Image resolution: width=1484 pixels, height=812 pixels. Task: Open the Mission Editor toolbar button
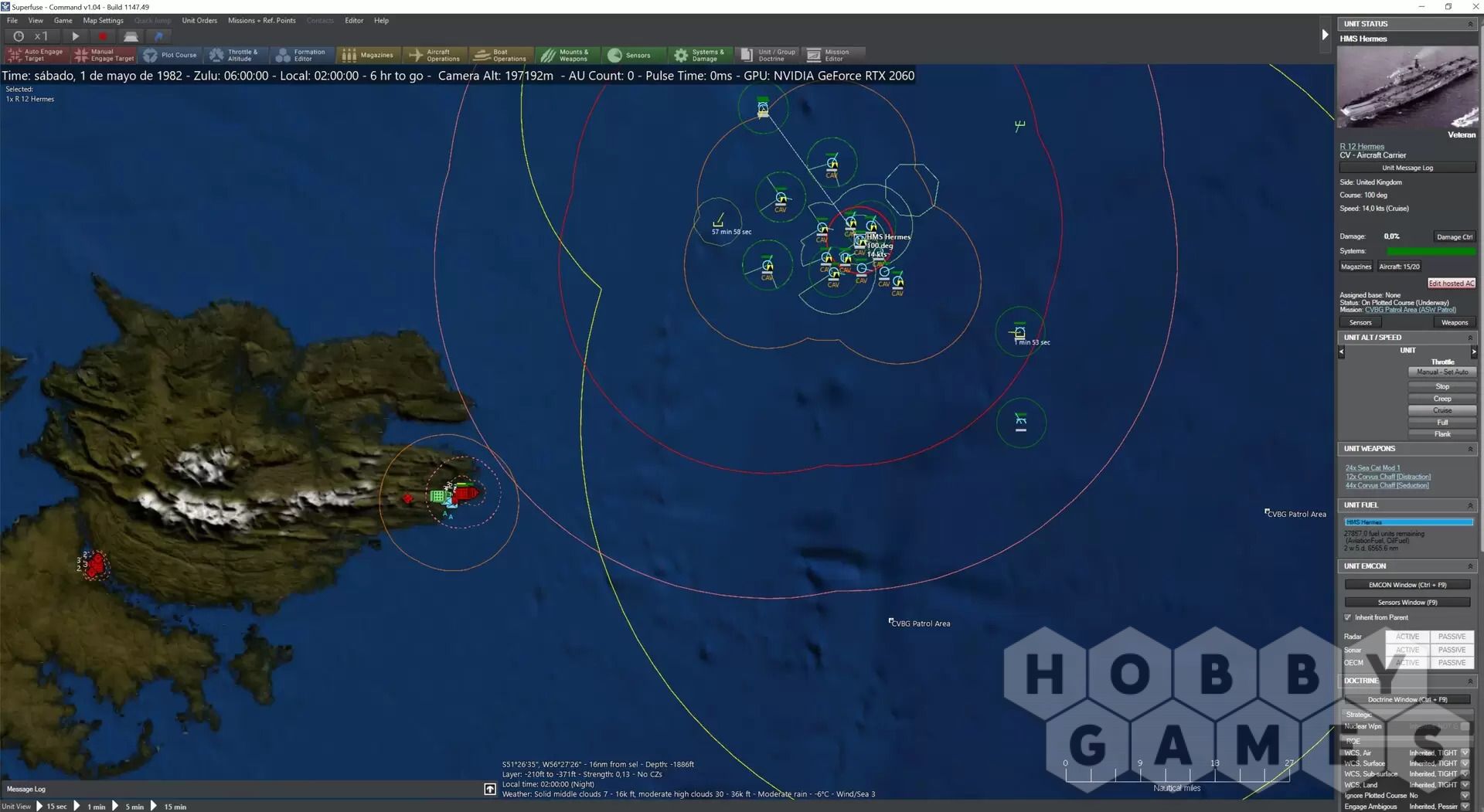pyautogui.click(x=833, y=55)
